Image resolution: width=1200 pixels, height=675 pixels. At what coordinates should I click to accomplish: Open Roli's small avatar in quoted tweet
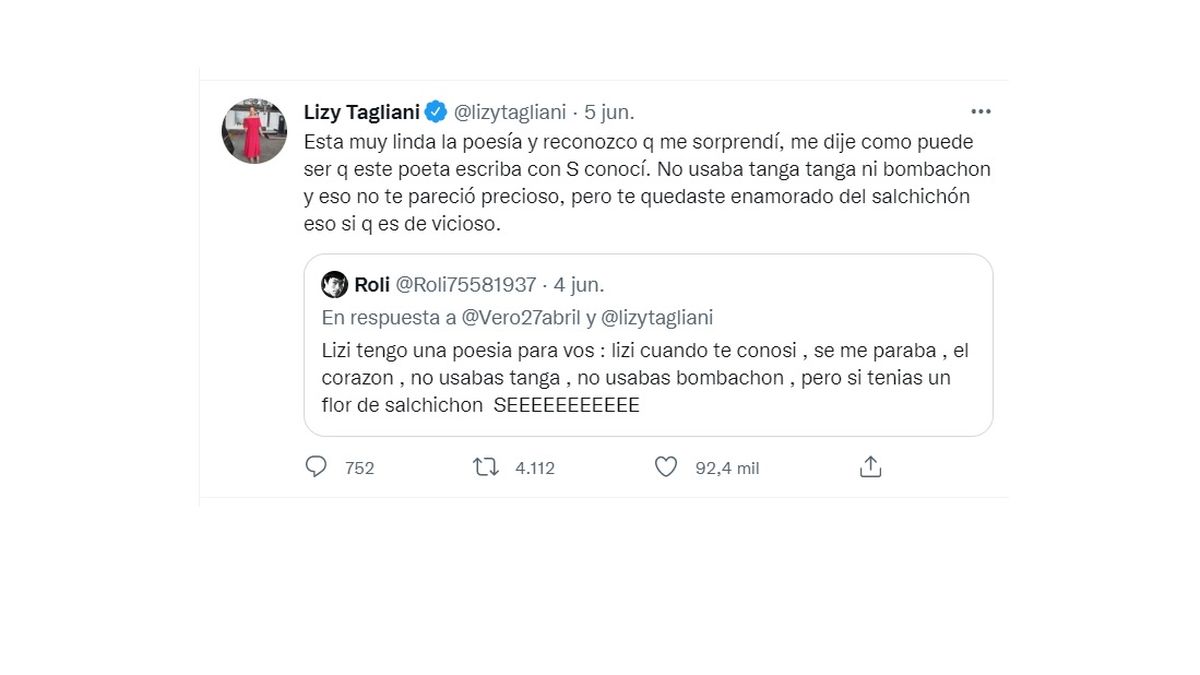coord(334,285)
